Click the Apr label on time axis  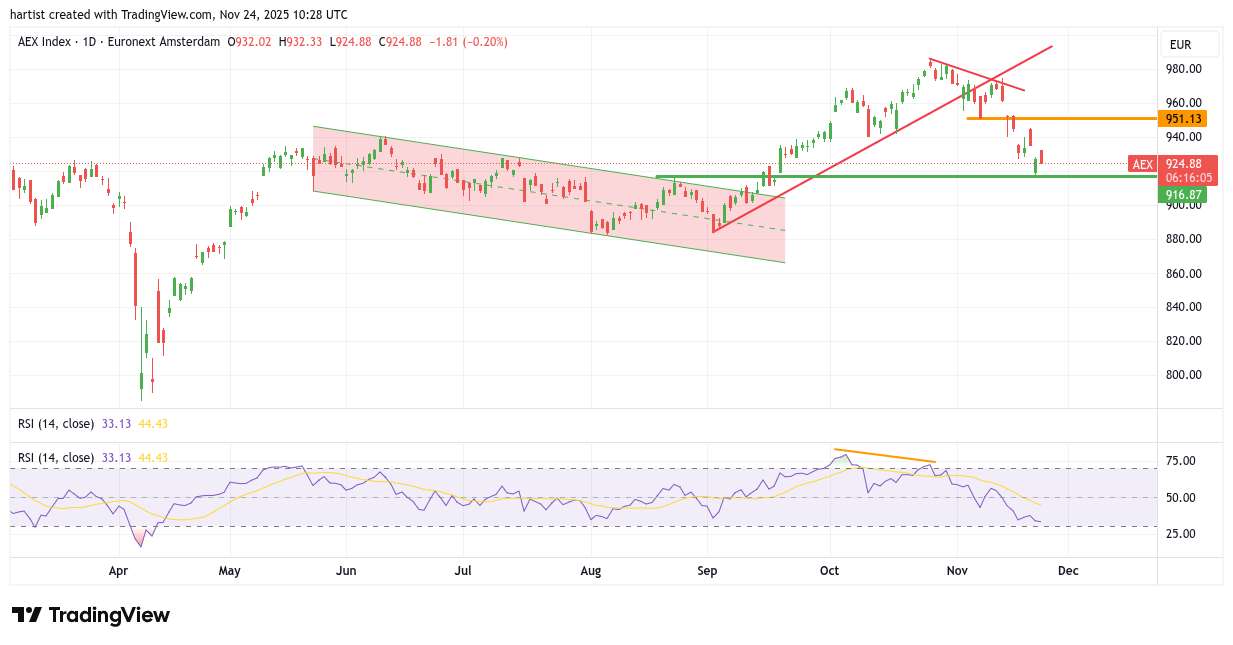click(118, 571)
